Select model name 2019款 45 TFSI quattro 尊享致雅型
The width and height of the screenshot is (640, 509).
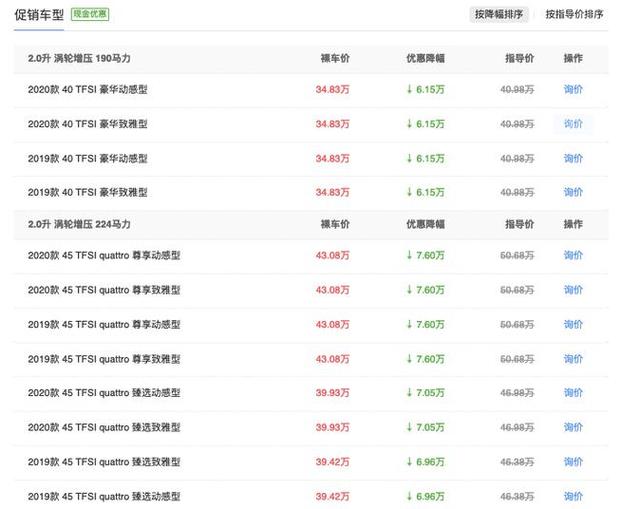(104, 359)
